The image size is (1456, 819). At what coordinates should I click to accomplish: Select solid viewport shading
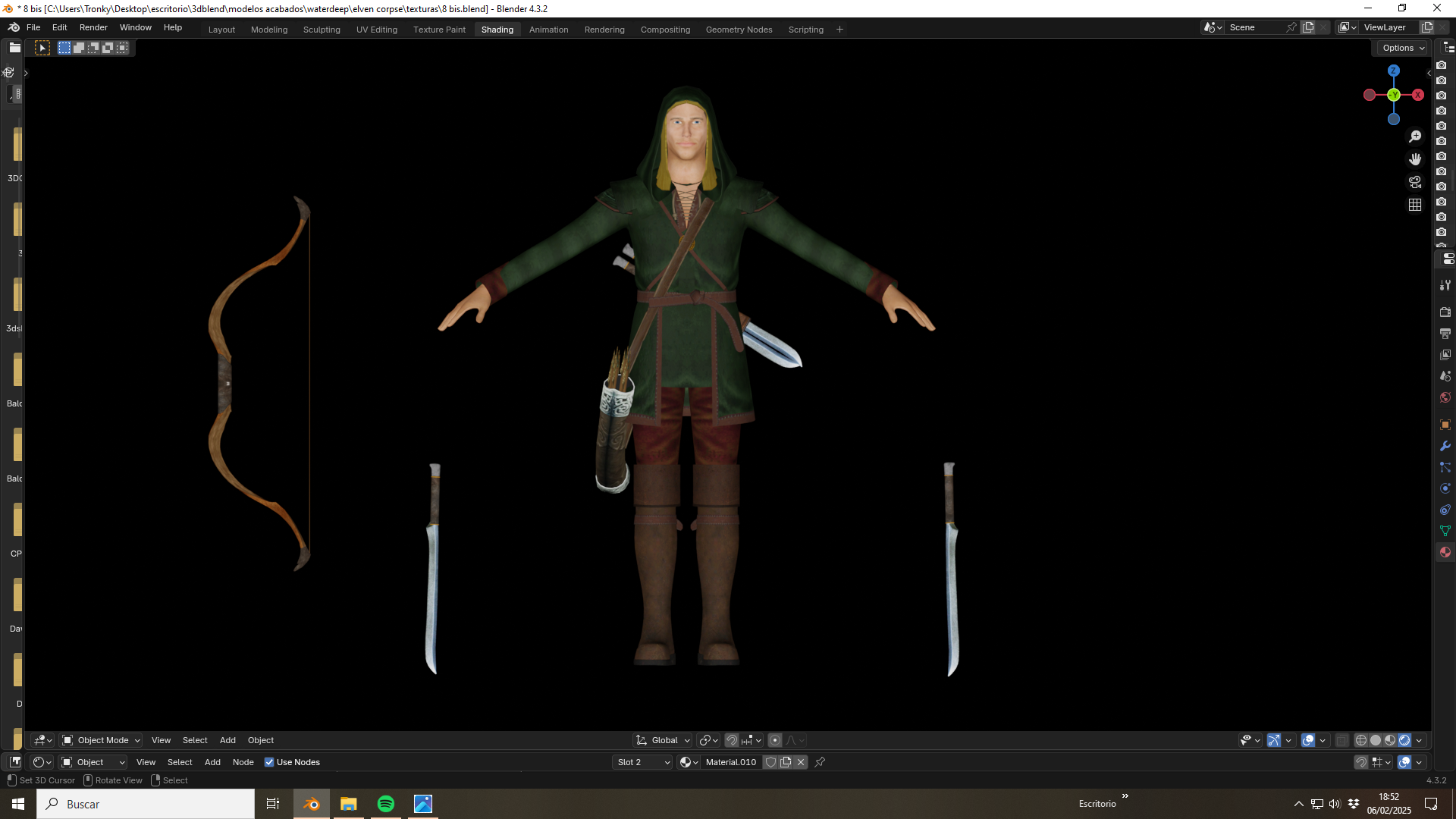coord(1376,740)
